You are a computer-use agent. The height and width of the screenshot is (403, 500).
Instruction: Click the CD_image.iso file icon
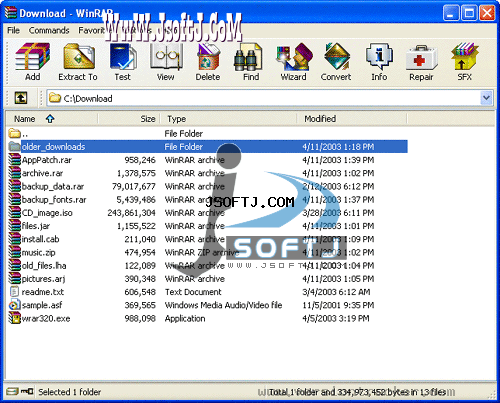pyautogui.click(x=14, y=213)
